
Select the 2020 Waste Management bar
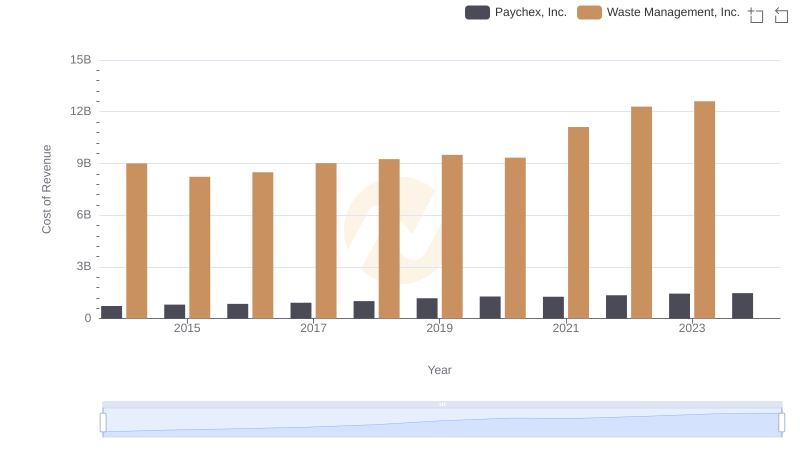(515, 238)
